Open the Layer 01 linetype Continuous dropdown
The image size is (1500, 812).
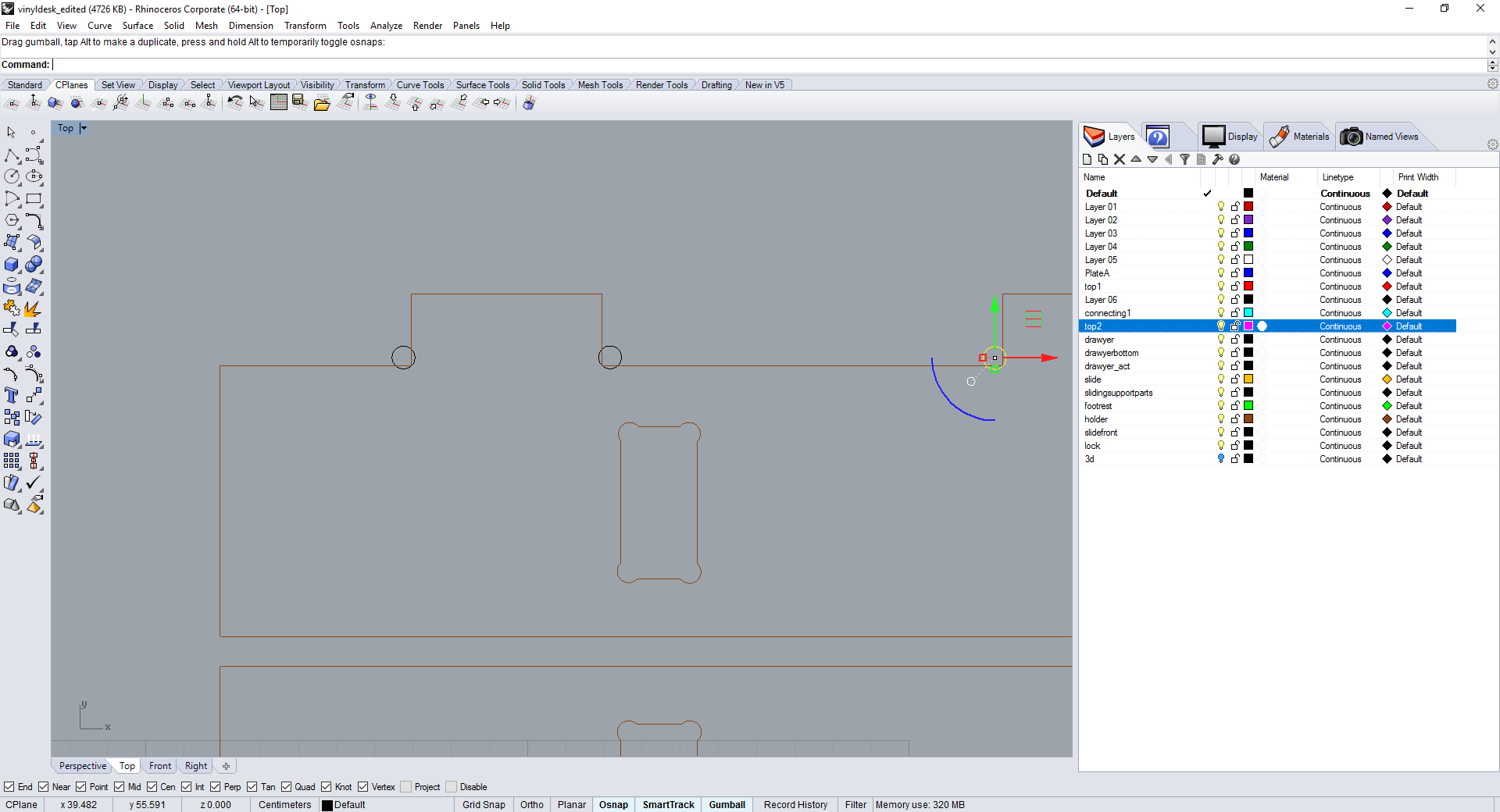(x=1341, y=207)
